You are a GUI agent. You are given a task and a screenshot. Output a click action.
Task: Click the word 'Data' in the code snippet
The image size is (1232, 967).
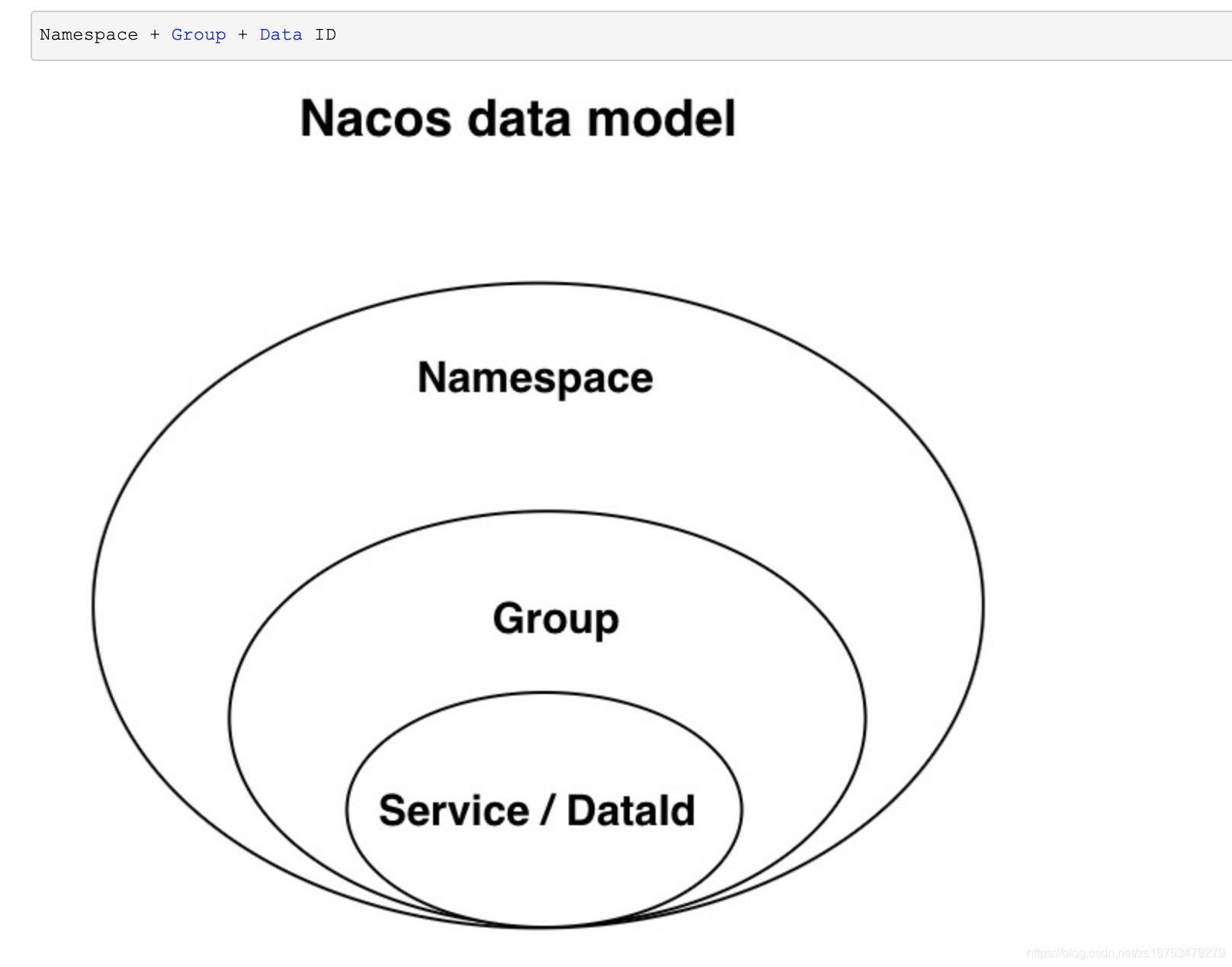(x=281, y=35)
